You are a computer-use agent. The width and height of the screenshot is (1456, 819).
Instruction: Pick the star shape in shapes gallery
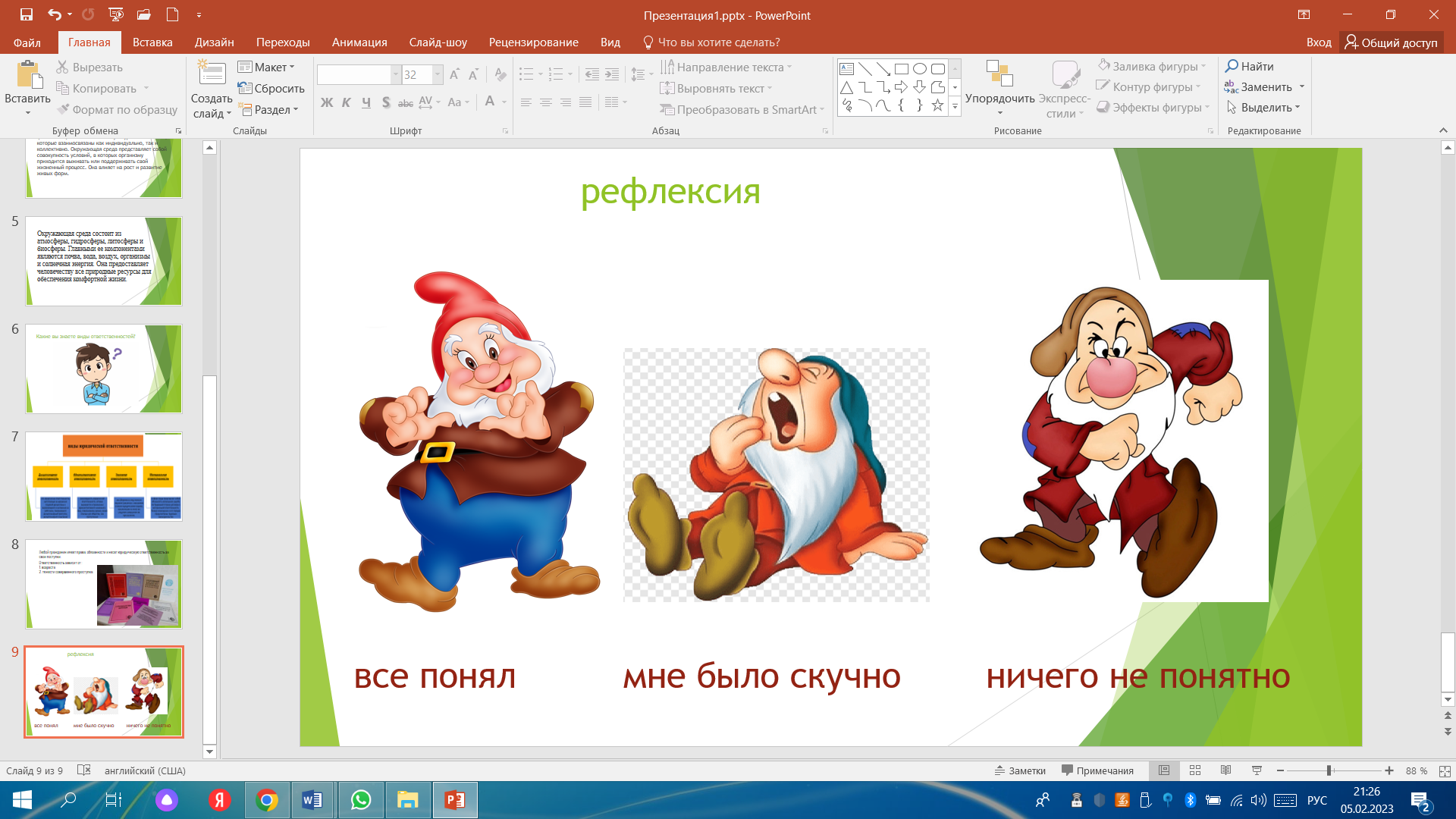coord(938,105)
